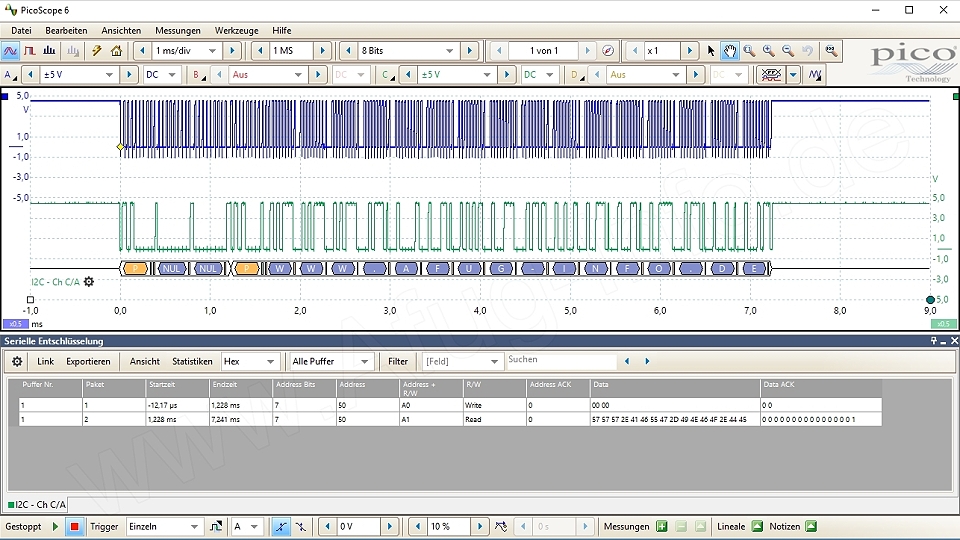Increase timebase with right arrow stepper
This screenshot has height=540, width=960.
pyautogui.click(x=232, y=51)
